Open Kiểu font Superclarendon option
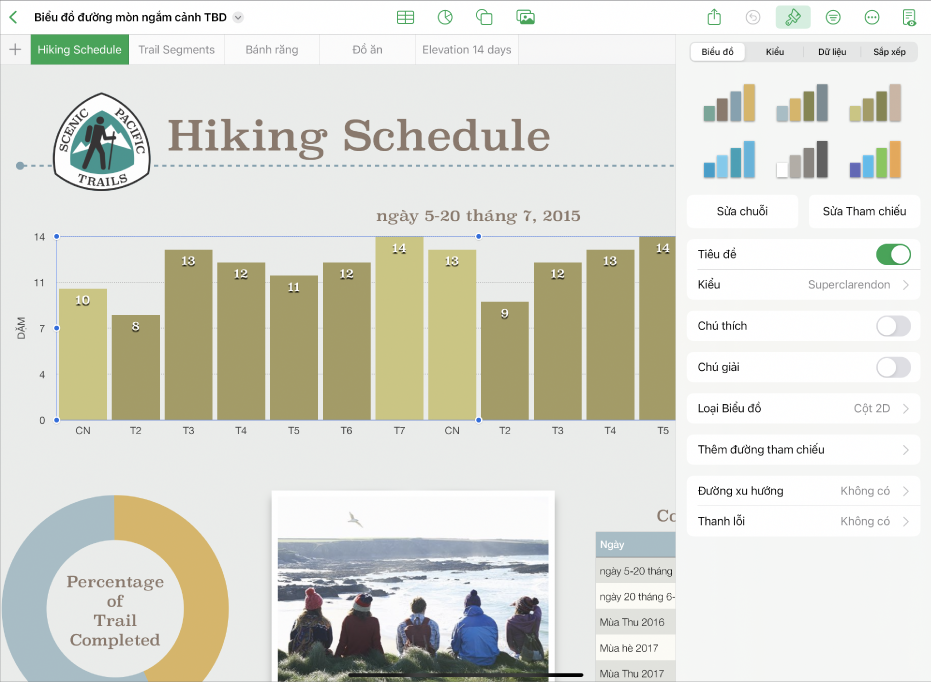 click(803, 284)
